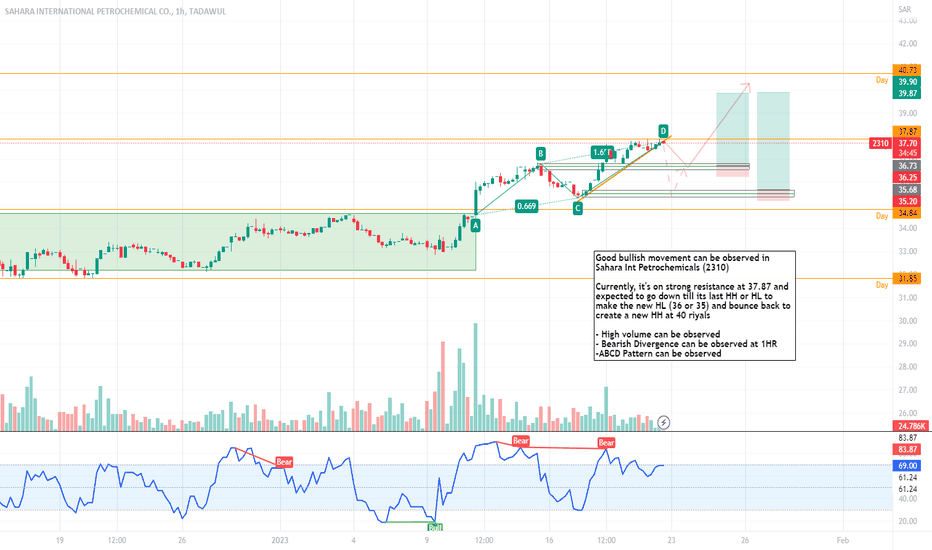Select the taller green long-position box near 35.68
Image resolution: width=932 pixels, height=550 pixels.
coord(773,142)
